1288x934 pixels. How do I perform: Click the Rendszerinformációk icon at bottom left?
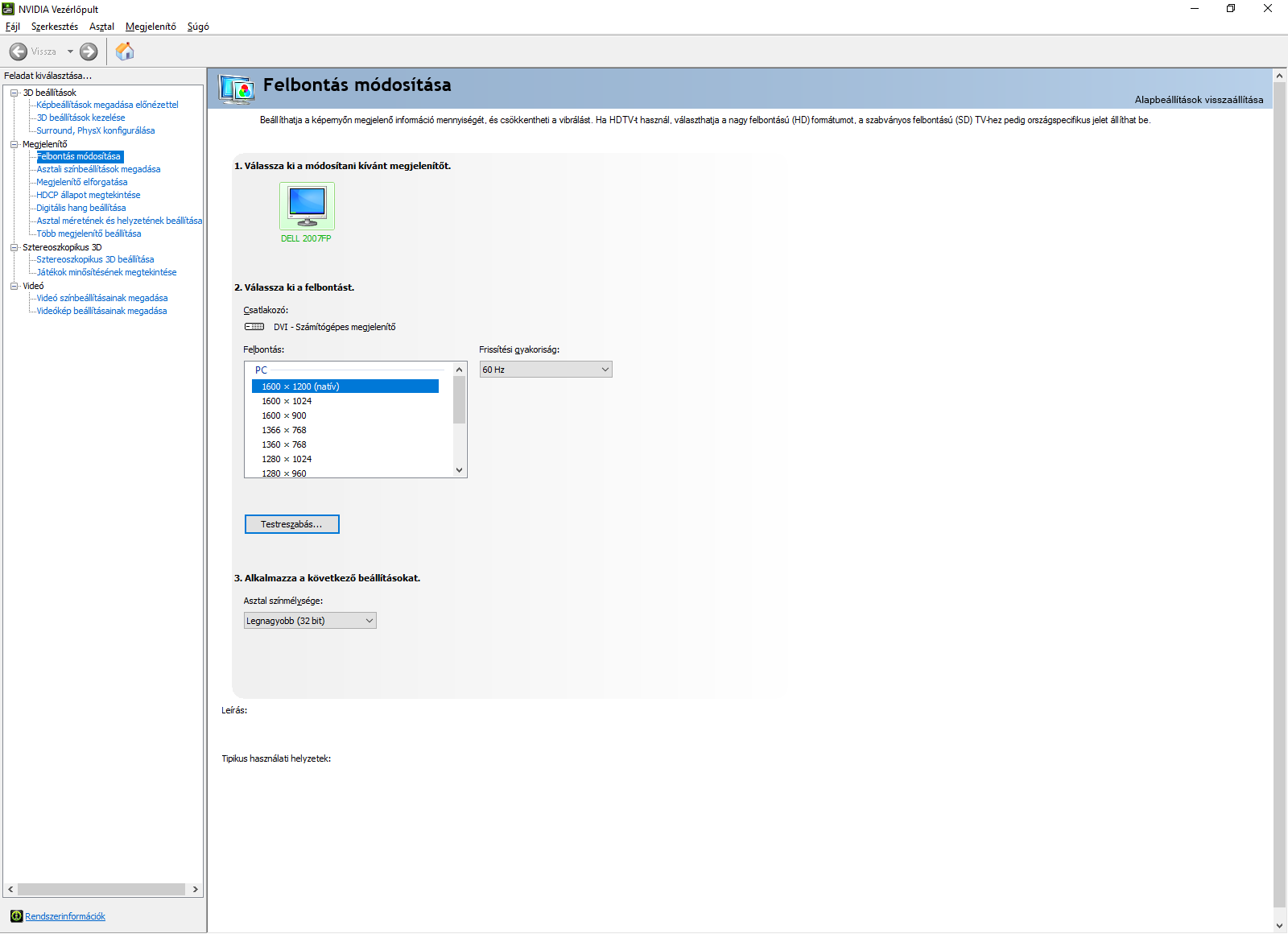(x=16, y=916)
